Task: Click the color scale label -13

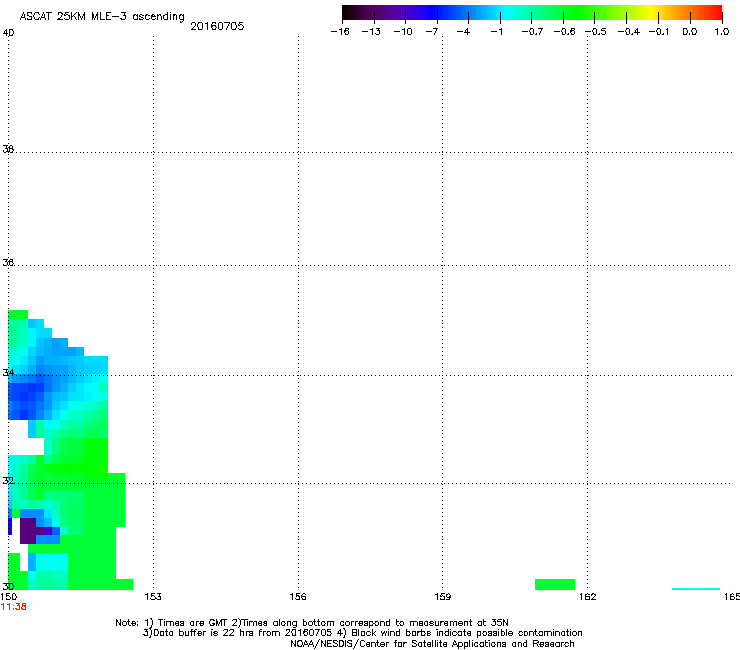Action: 371,32
